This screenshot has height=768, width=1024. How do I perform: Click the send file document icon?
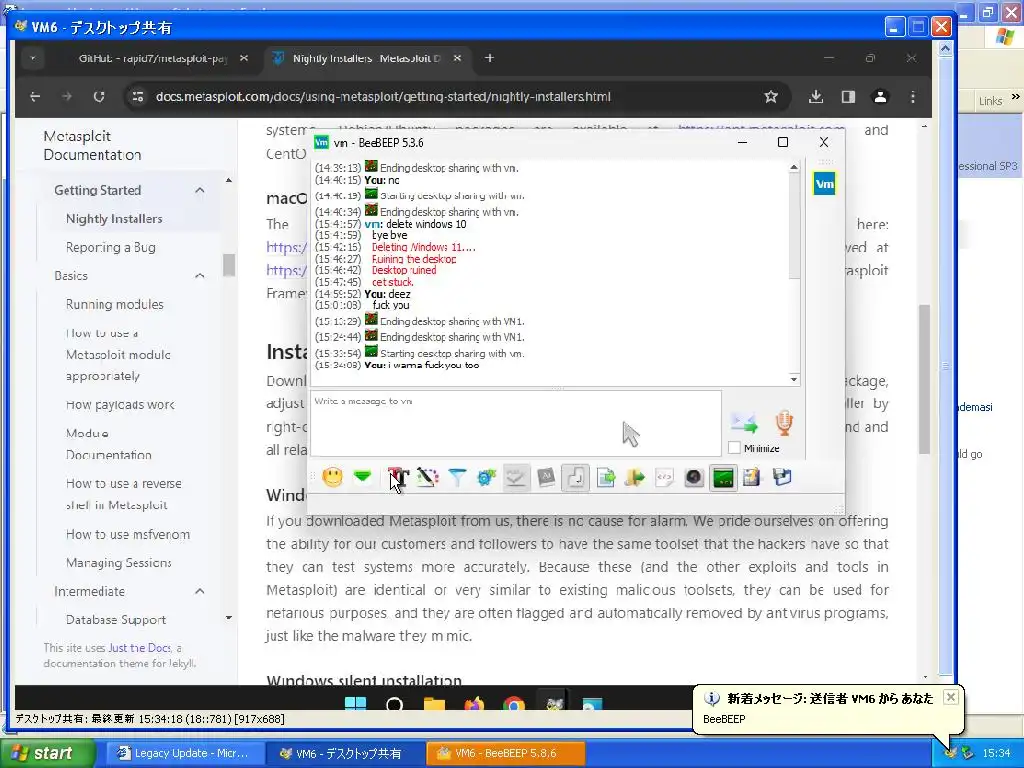click(605, 477)
